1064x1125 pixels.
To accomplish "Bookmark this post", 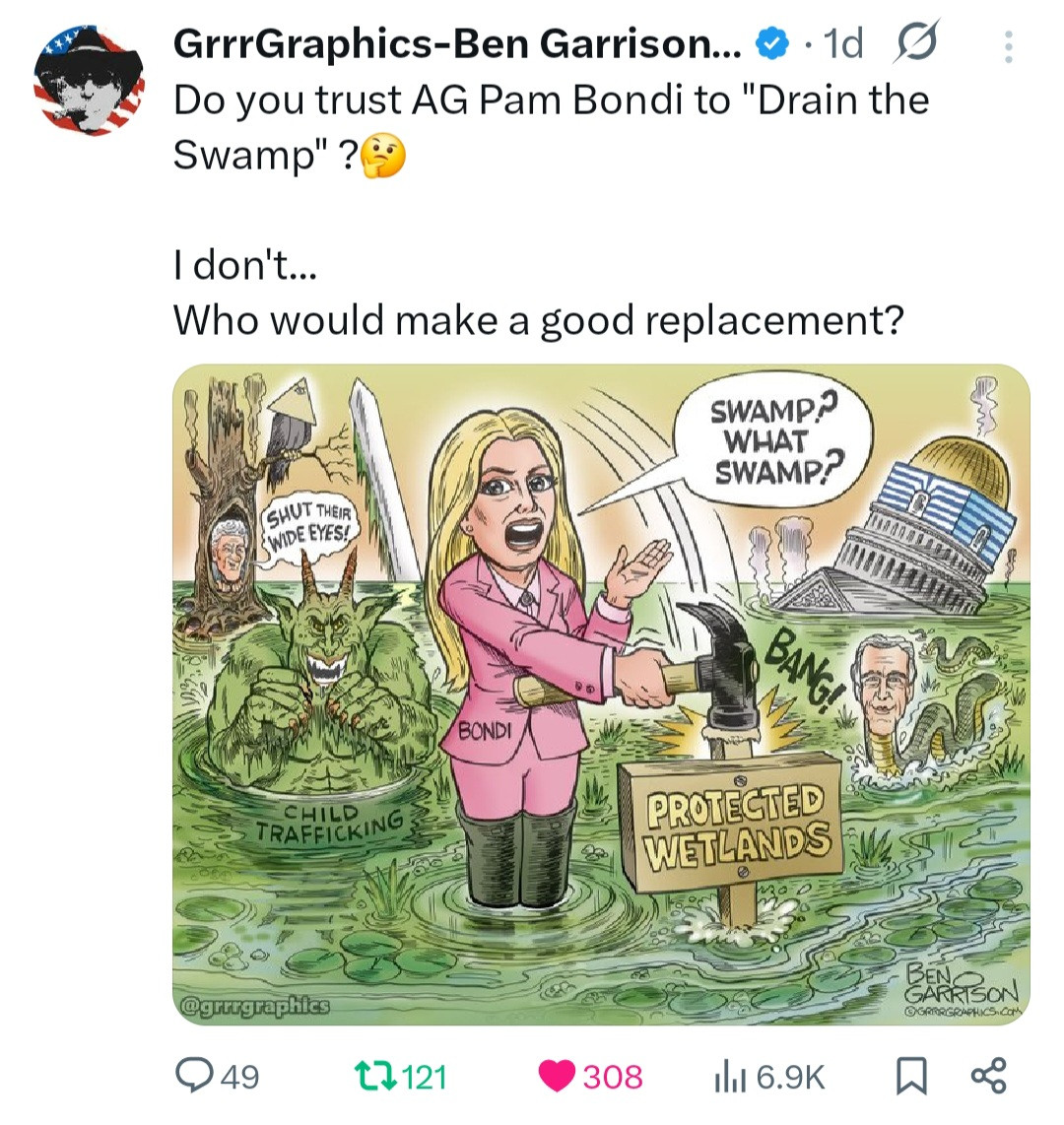I will (911, 1077).
